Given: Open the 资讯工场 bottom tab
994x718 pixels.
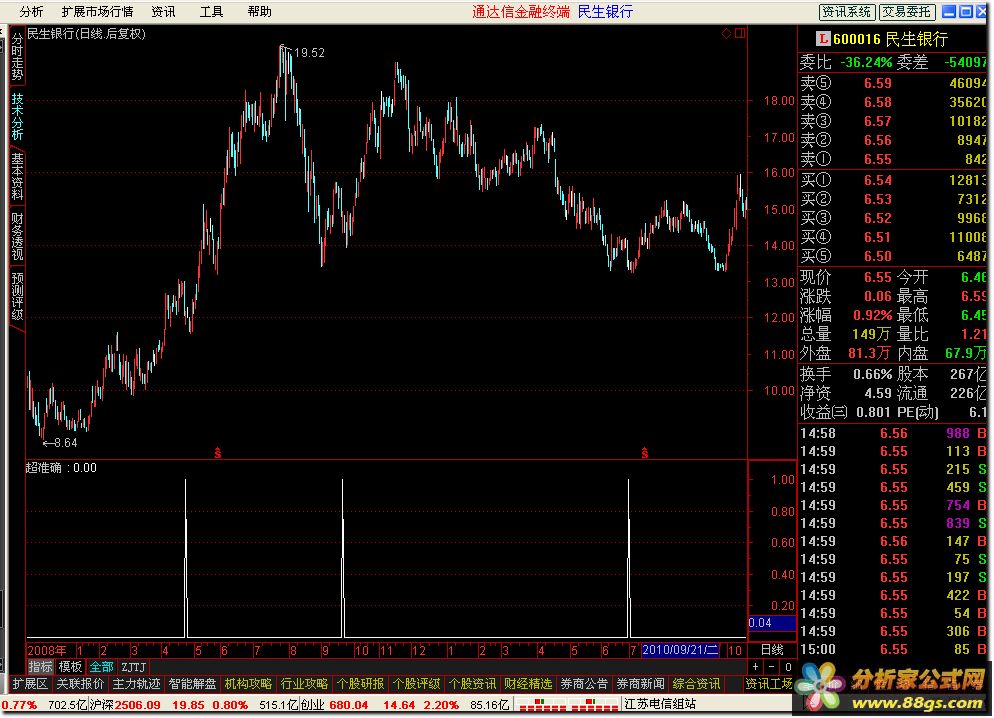Looking at the screenshot, I should 768,684.
